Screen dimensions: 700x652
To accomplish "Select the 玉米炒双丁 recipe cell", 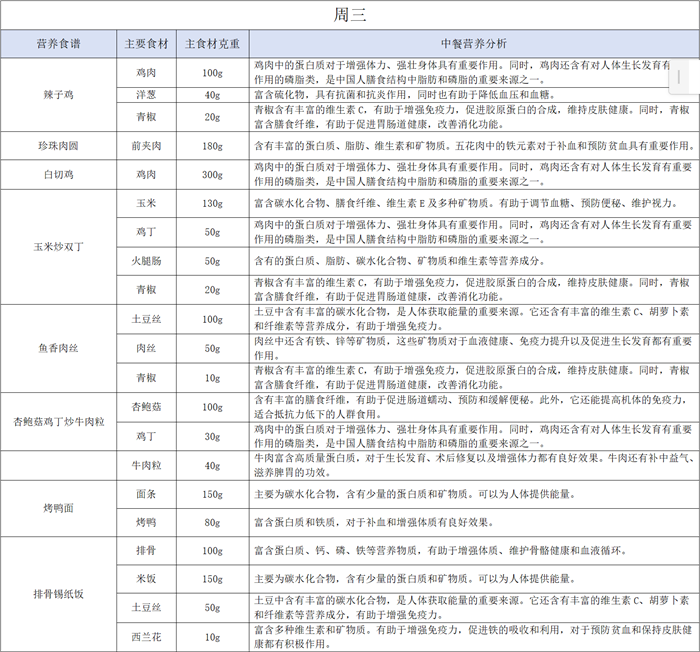I will pyautogui.click(x=58, y=246).
